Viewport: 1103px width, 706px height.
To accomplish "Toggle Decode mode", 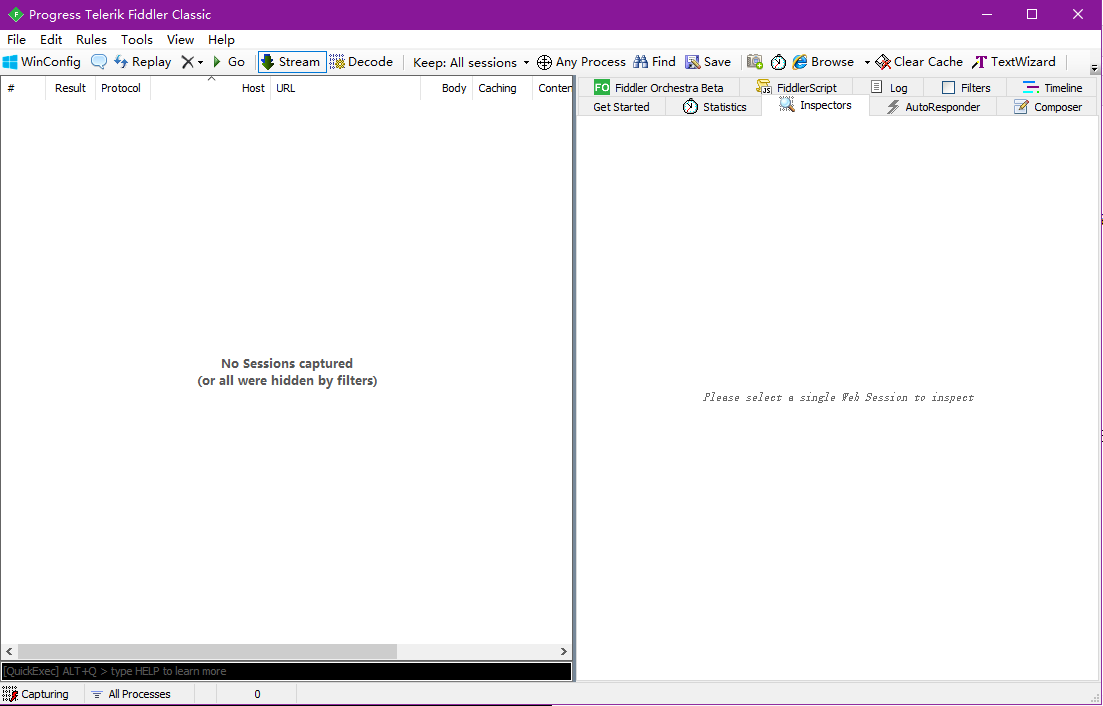I will [361, 62].
